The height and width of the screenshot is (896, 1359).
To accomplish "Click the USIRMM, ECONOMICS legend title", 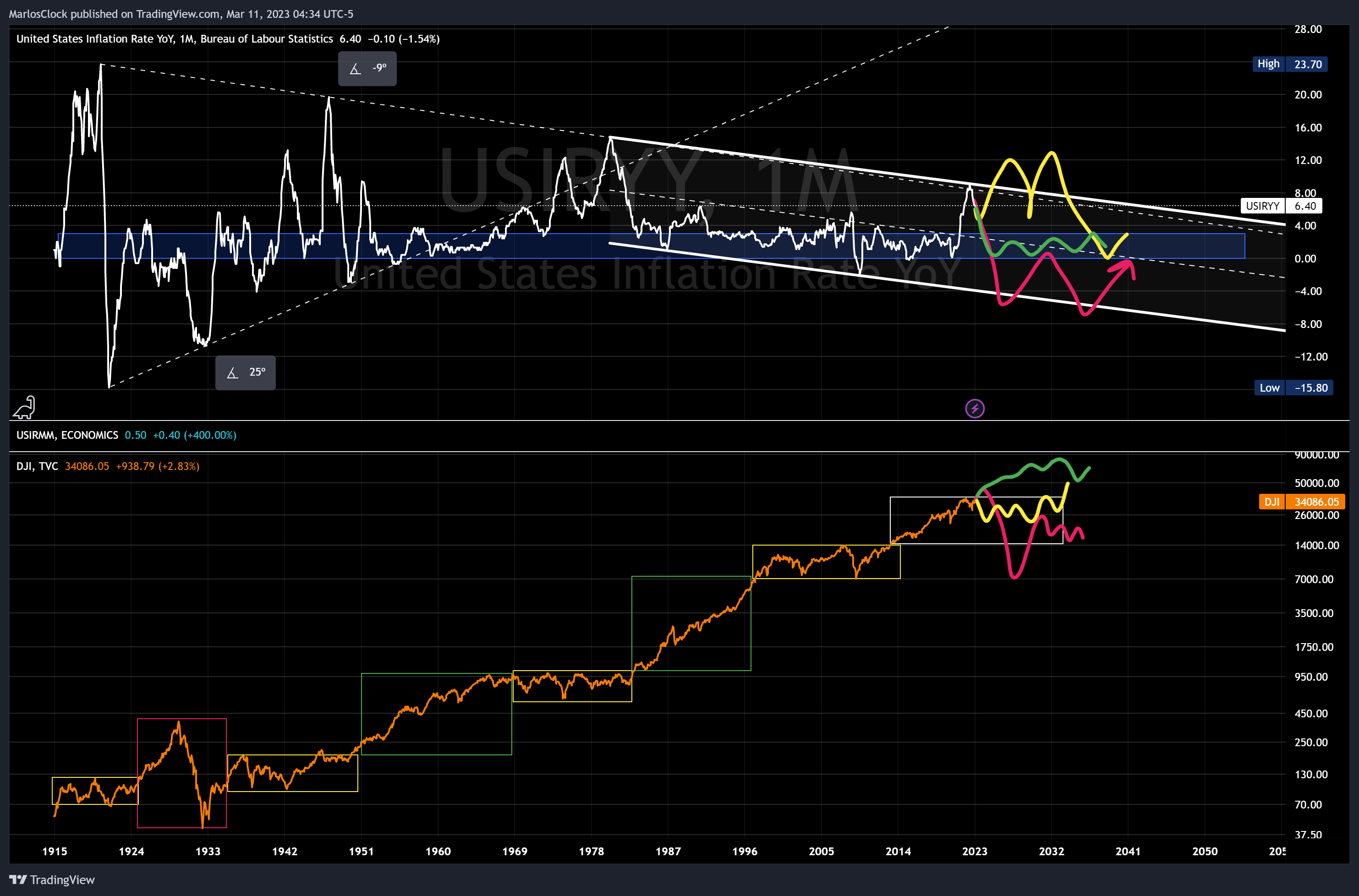I will [67, 435].
